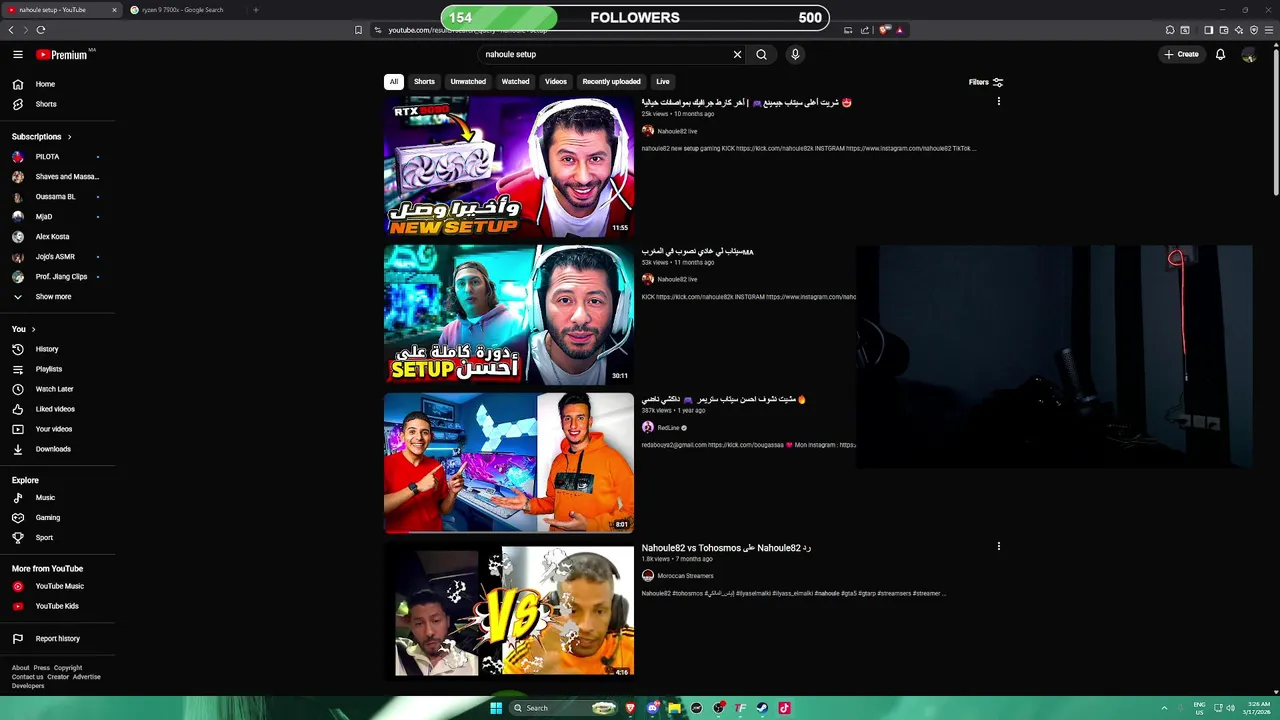Expand the Subscriptions section chevron

69,137
